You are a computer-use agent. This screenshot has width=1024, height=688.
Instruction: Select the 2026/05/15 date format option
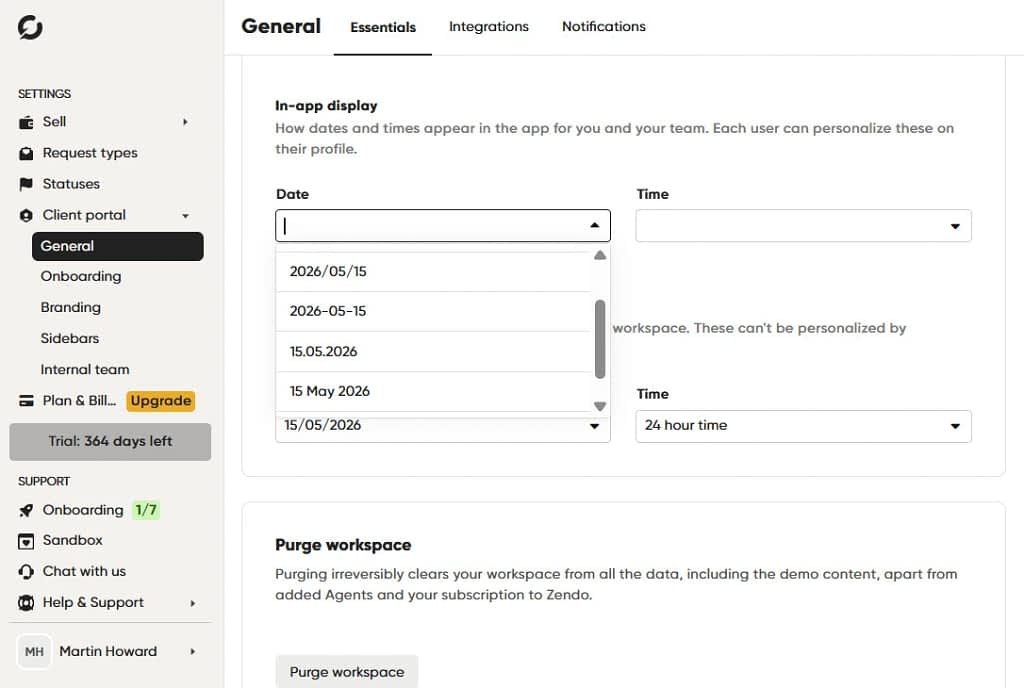coord(435,272)
